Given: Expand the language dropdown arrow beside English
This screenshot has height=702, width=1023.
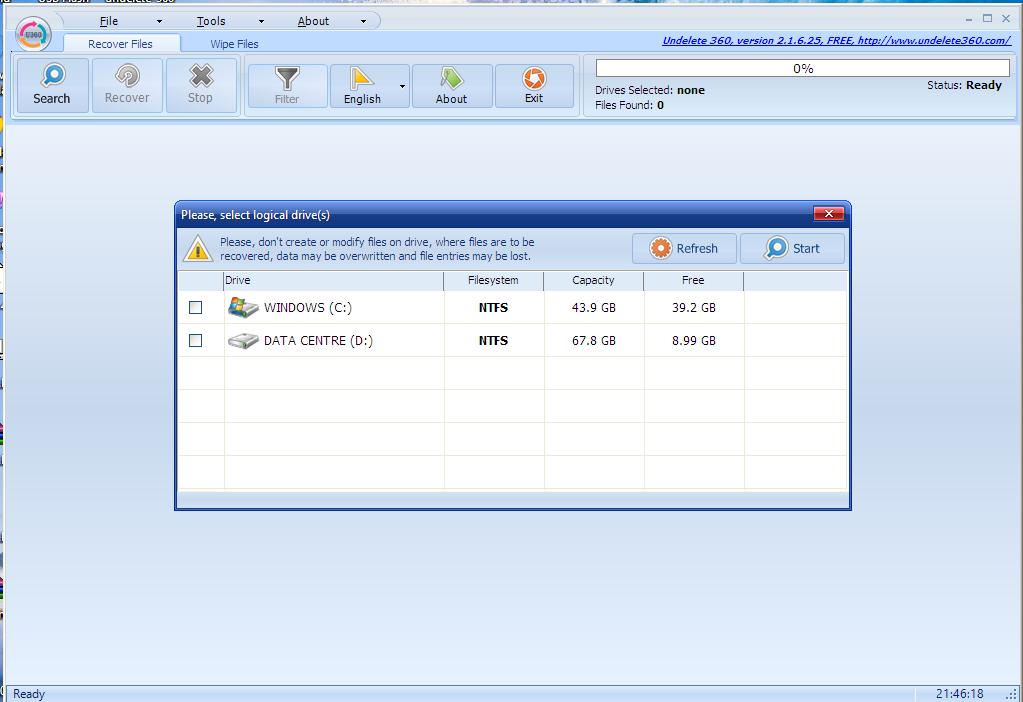Looking at the screenshot, I should [x=402, y=87].
